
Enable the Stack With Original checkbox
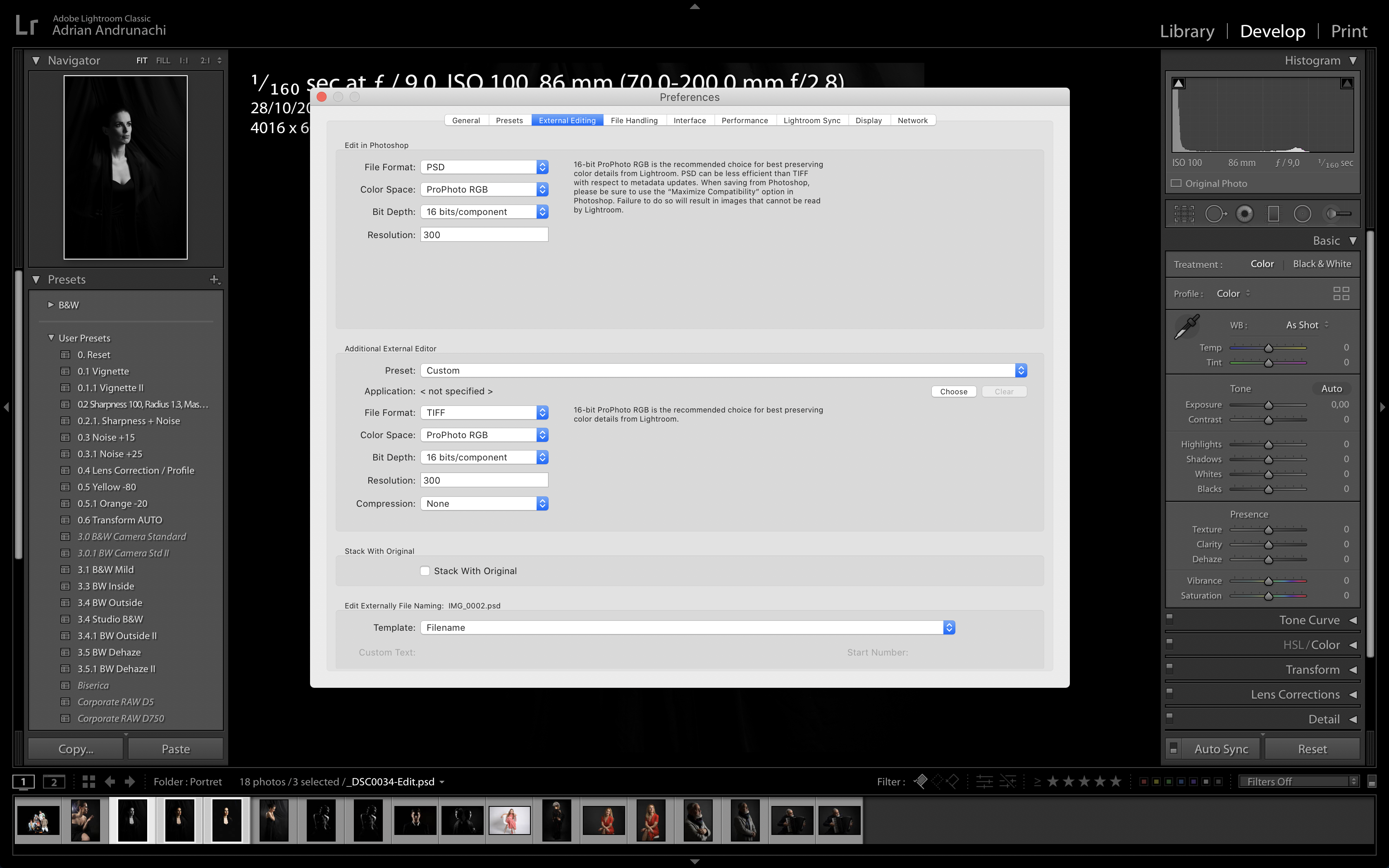pyautogui.click(x=425, y=571)
